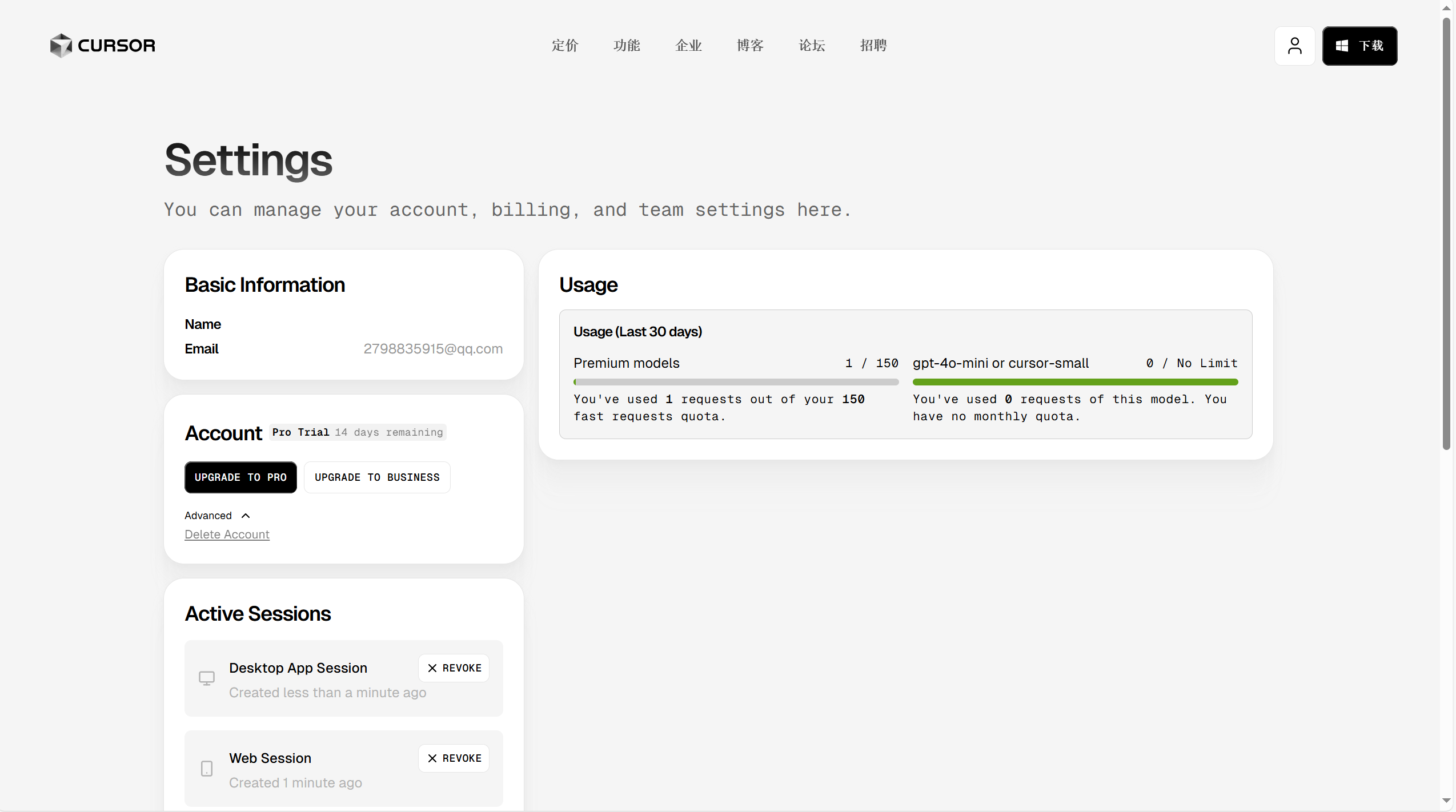Click the Web Session device icon
1456x812 pixels.
[206, 768]
